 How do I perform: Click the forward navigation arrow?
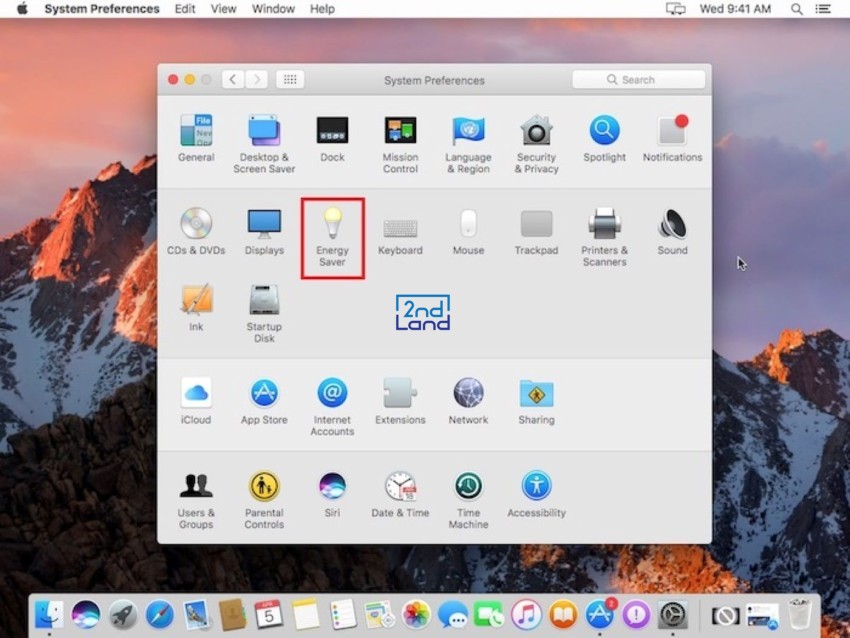(x=257, y=80)
